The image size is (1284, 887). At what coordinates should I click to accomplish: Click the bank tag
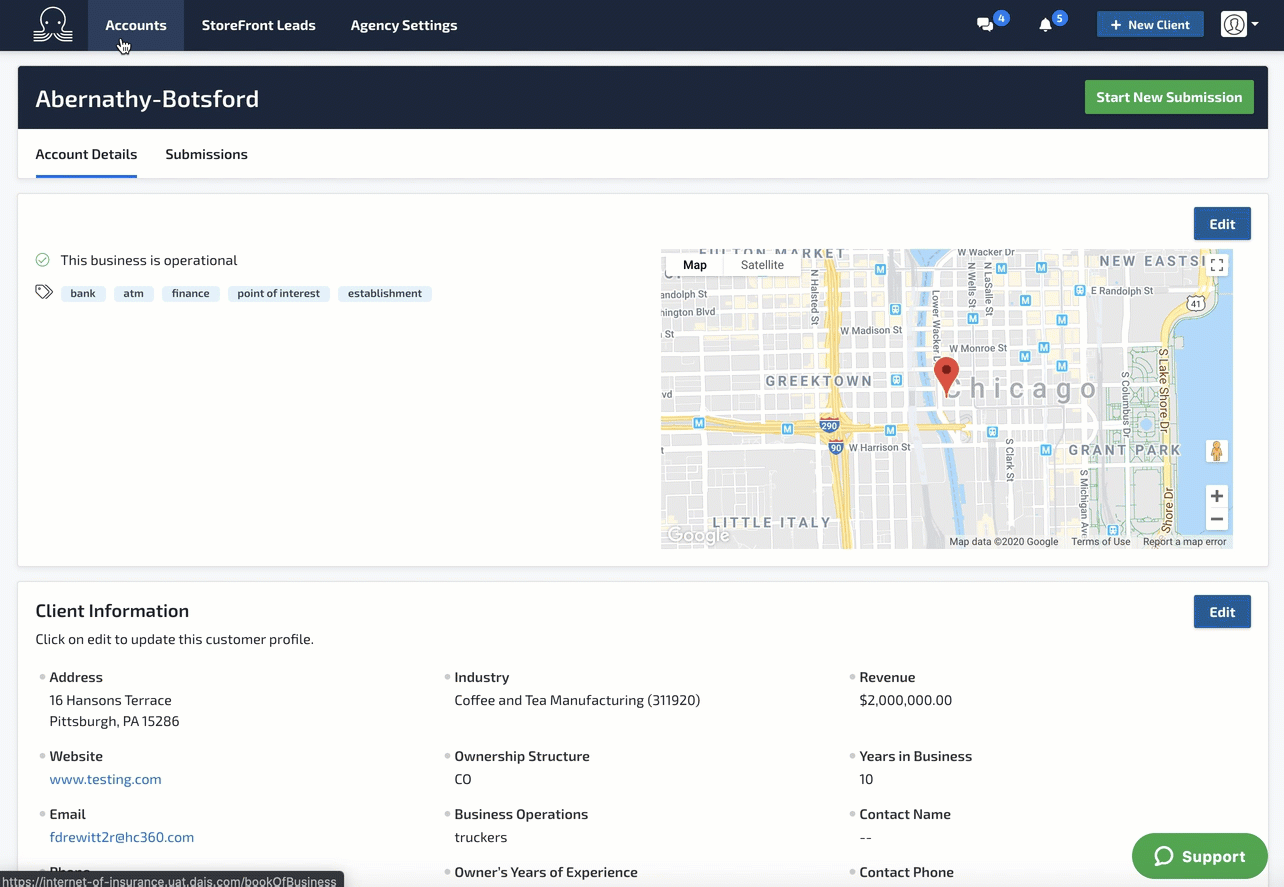point(83,293)
